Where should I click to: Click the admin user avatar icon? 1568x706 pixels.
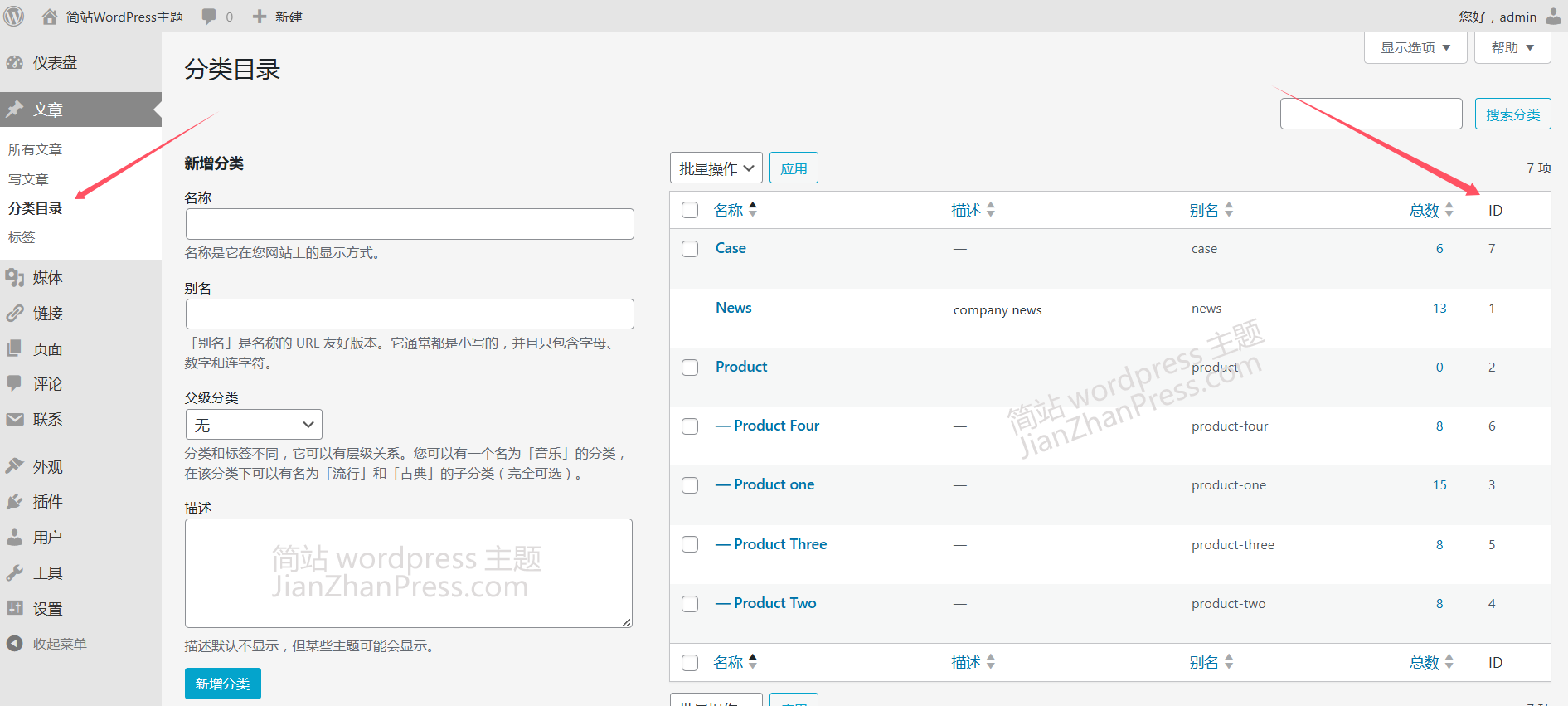(1553, 17)
